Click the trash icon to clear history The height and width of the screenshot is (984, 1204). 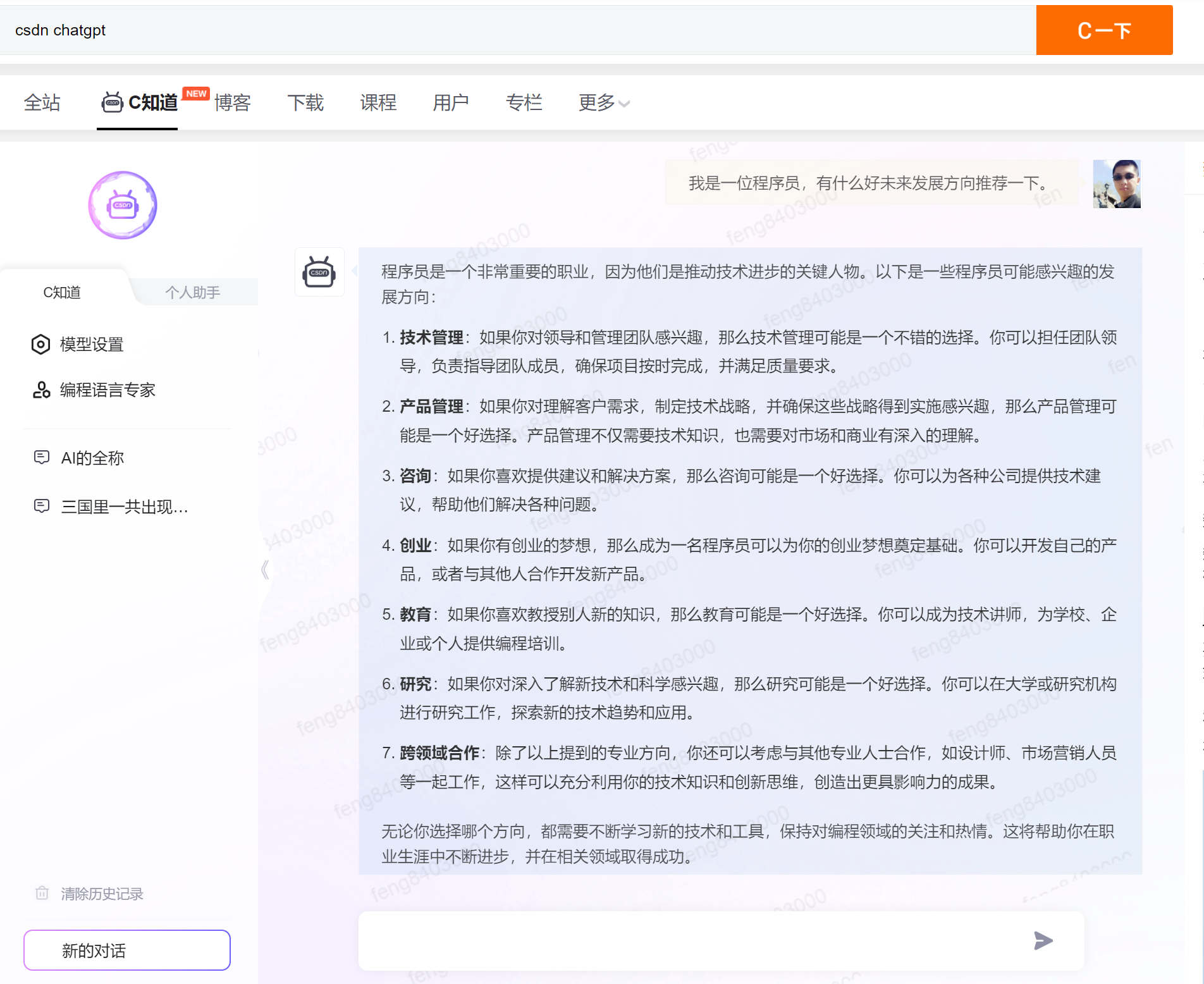[42, 894]
